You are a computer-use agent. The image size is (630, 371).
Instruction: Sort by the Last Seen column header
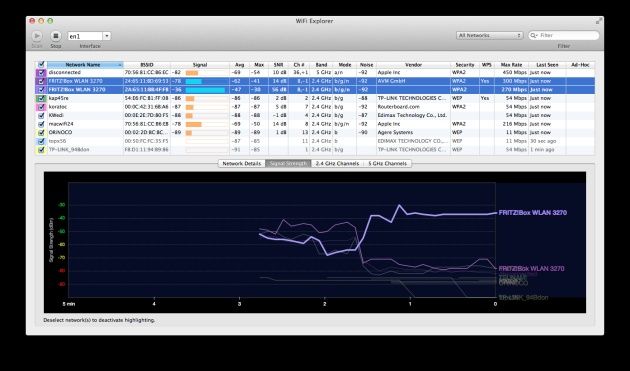point(547,65)
